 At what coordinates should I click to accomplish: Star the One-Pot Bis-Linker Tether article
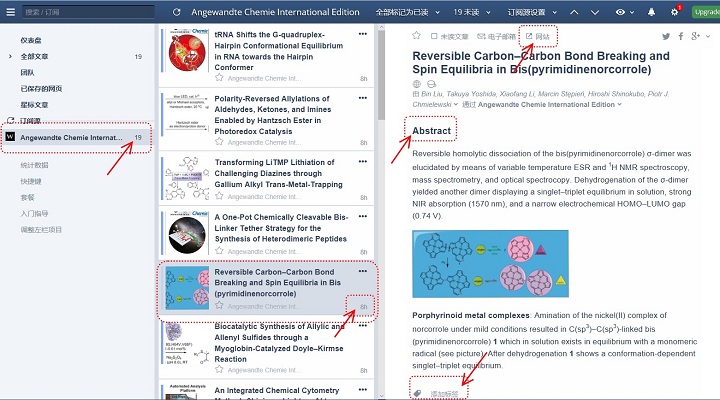point(219,251)
